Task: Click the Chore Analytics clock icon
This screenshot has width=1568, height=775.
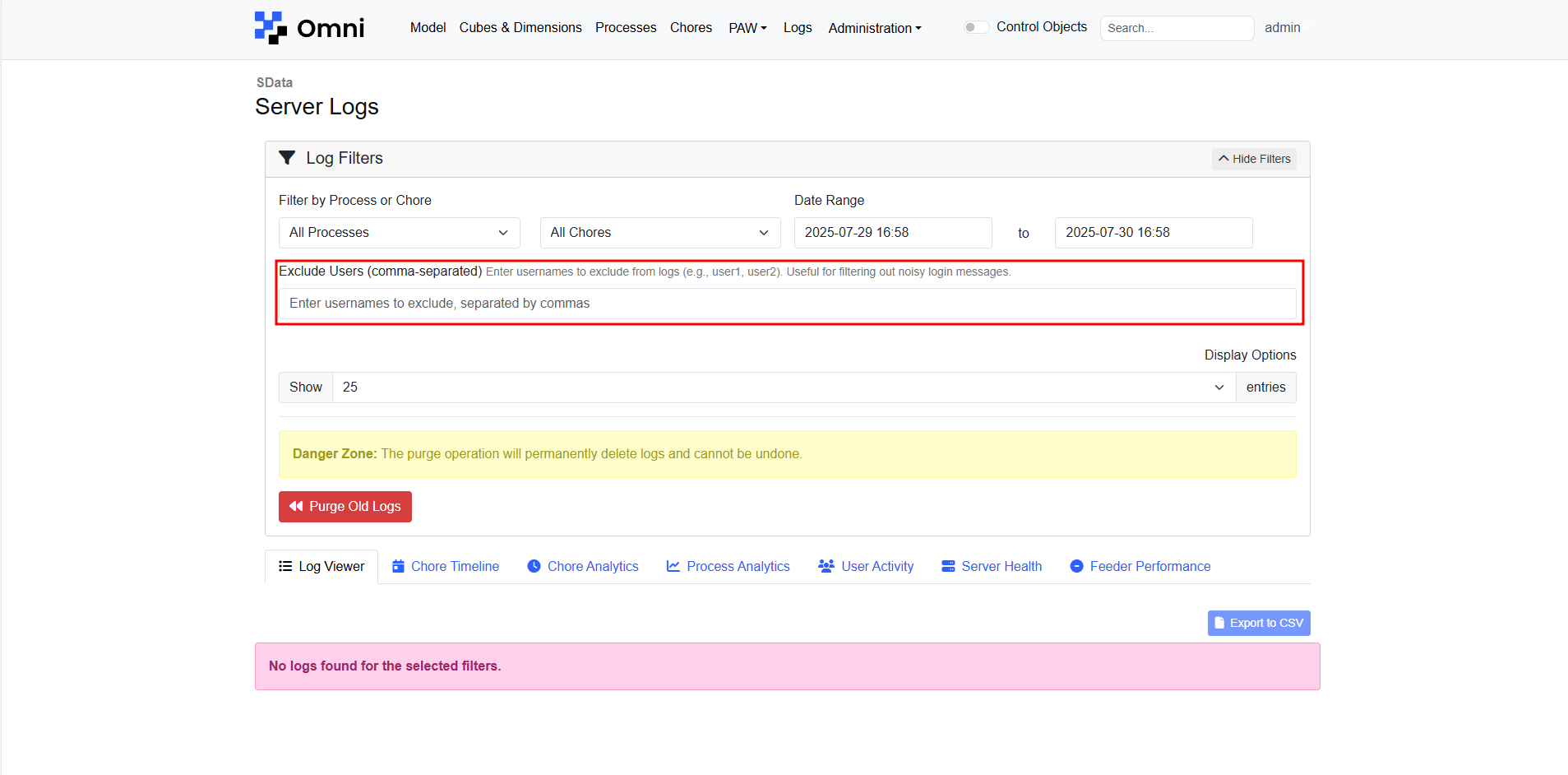Action: [534, 566]
